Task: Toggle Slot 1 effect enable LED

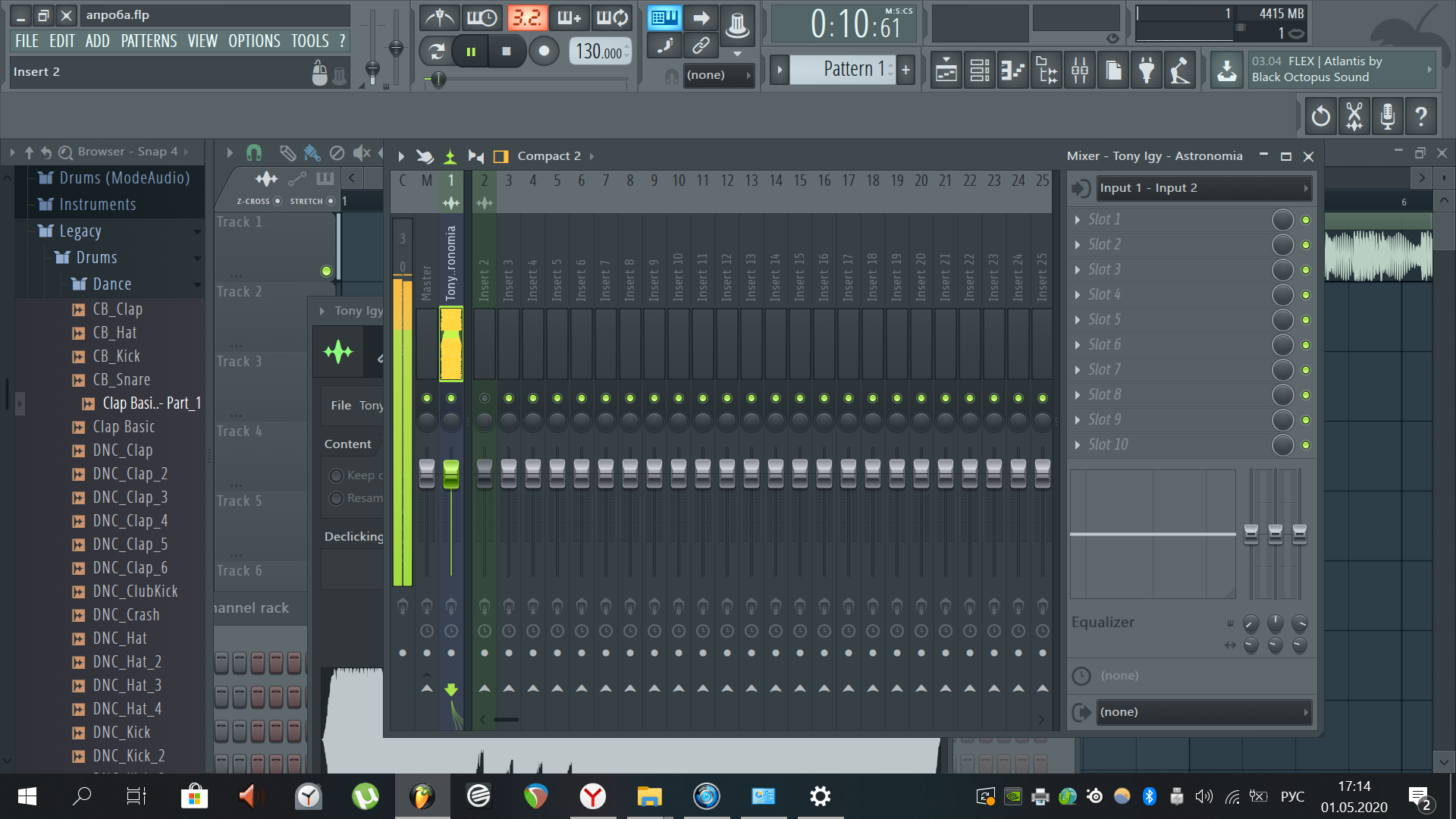Action: [1306, 220]
